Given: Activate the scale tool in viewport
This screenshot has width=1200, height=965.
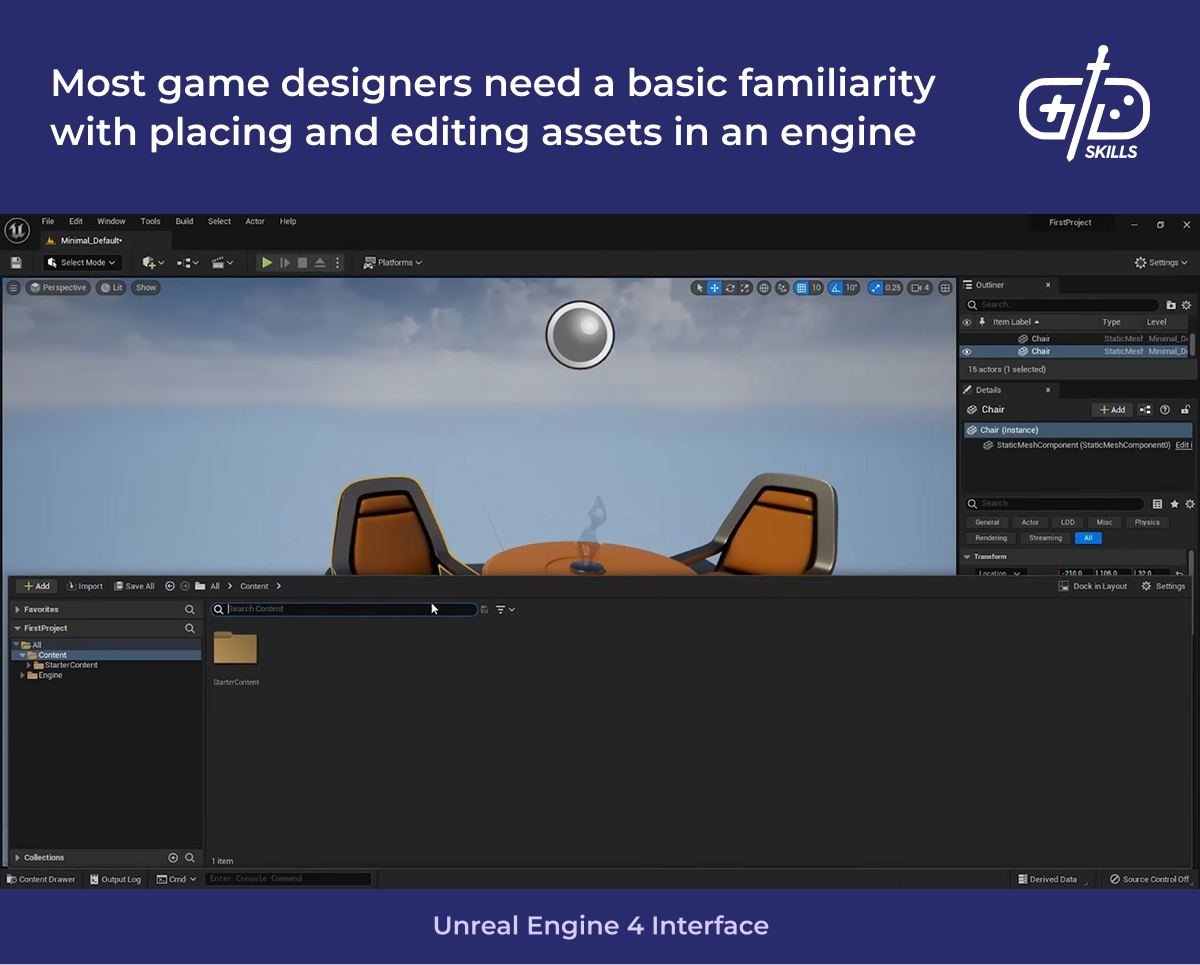Looking at the screenshot, I should [745, 288].
